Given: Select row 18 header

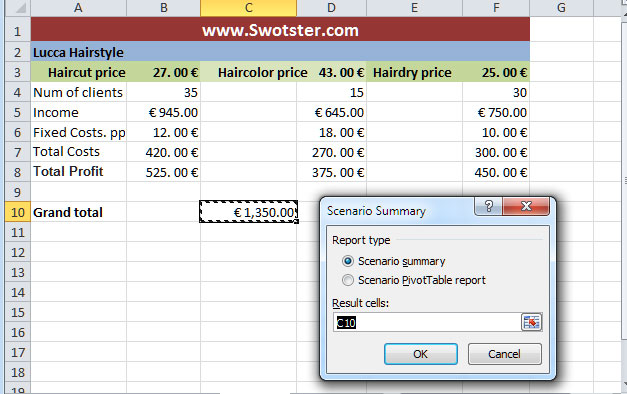Looking at the screenshot, I should 18,372.
